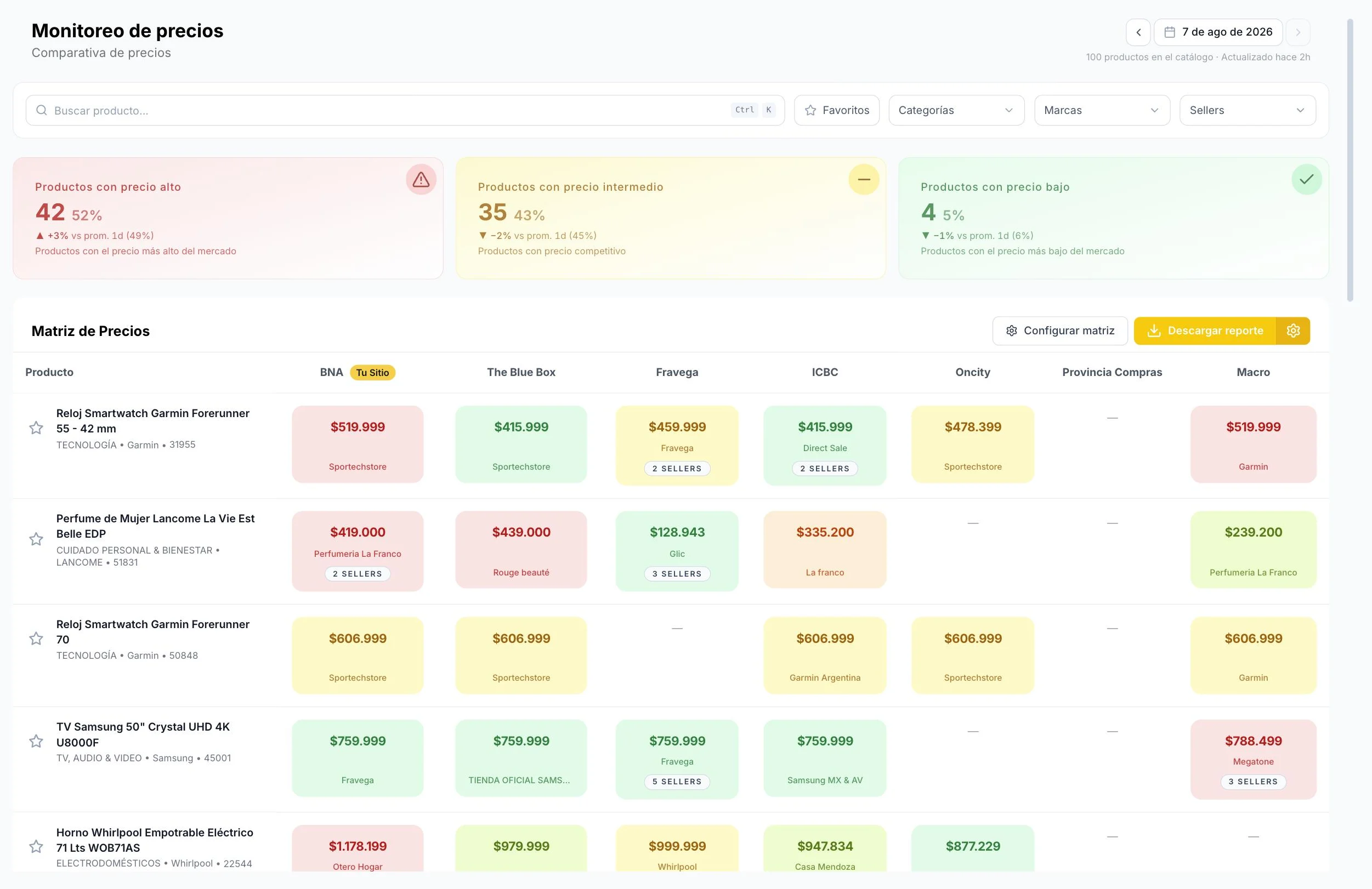Select Macro price $239.200 Perfumeria La Franco
Image resolution: width=1372 pixels, height=889 pixels.
[x=1253, y=550]
